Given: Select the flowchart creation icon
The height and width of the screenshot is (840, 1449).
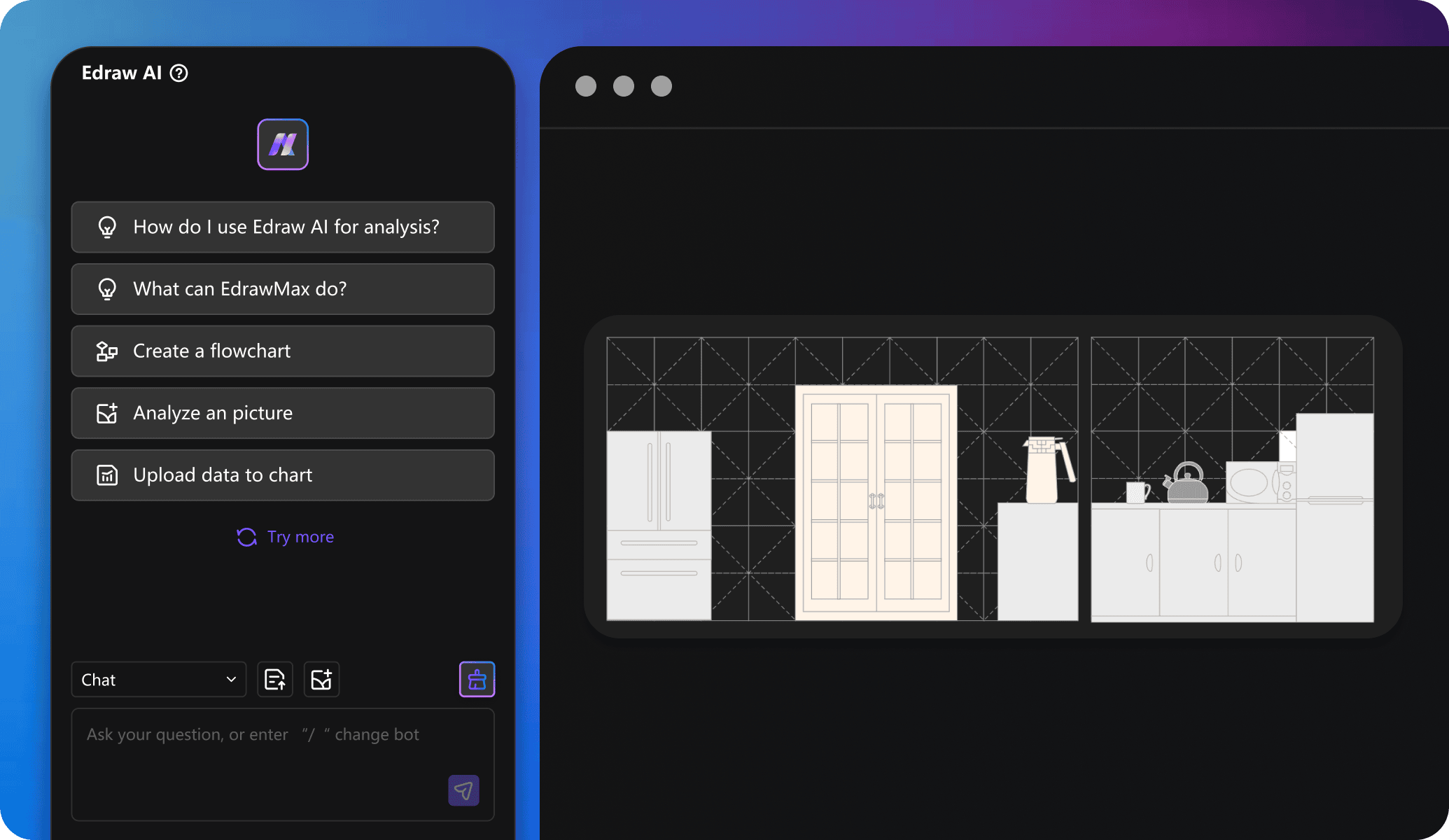Looking at the screenshot, I should tap(108, 350).
